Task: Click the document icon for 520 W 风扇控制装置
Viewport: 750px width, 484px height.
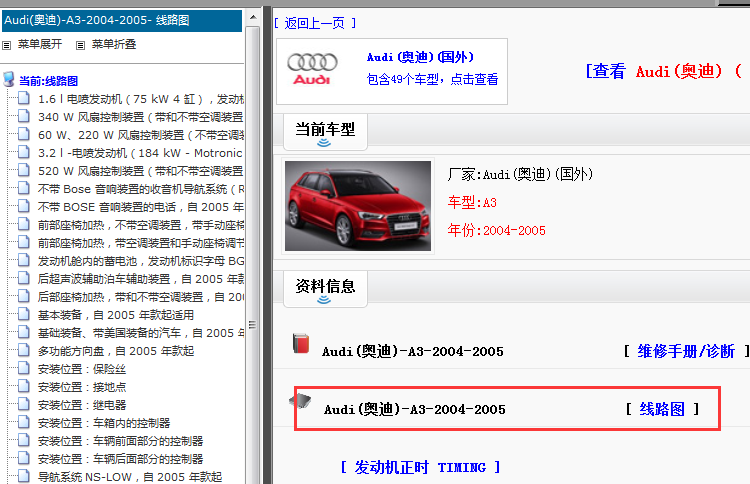Action: [23, 170]
